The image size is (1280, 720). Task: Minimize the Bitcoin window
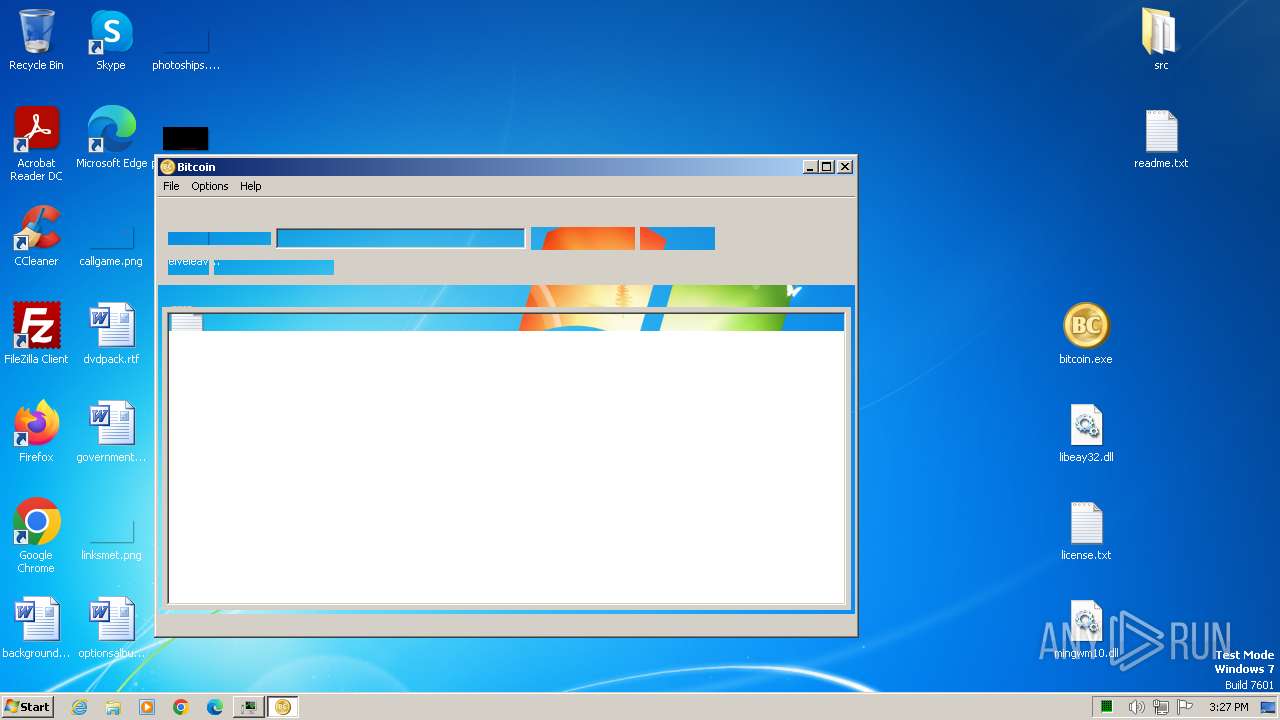pos(810,167)
